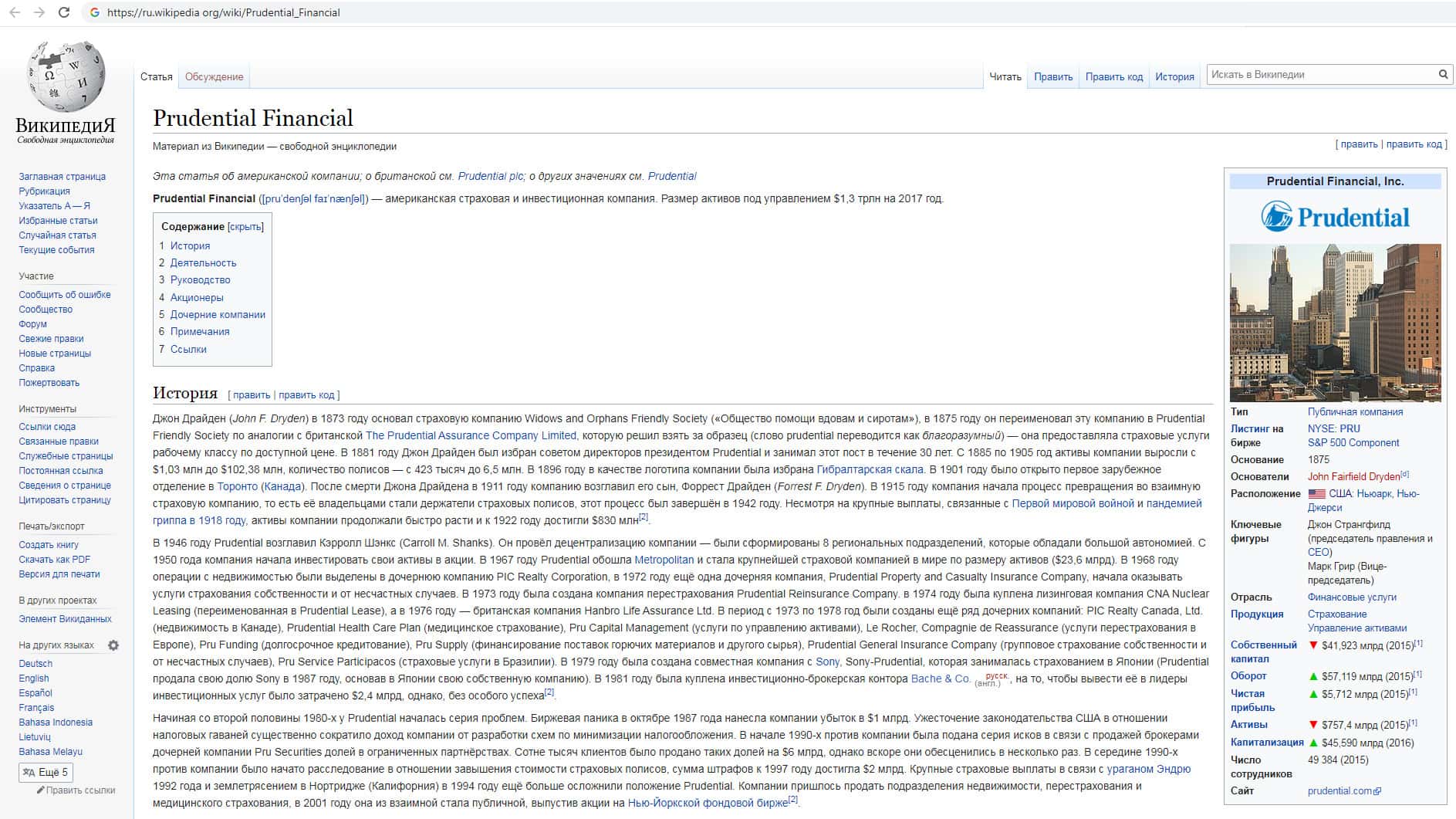The width and height of the screenshot is (1456, 819).
Task: Expand more languages with Ещё 5 button
Action: point(46,772)
